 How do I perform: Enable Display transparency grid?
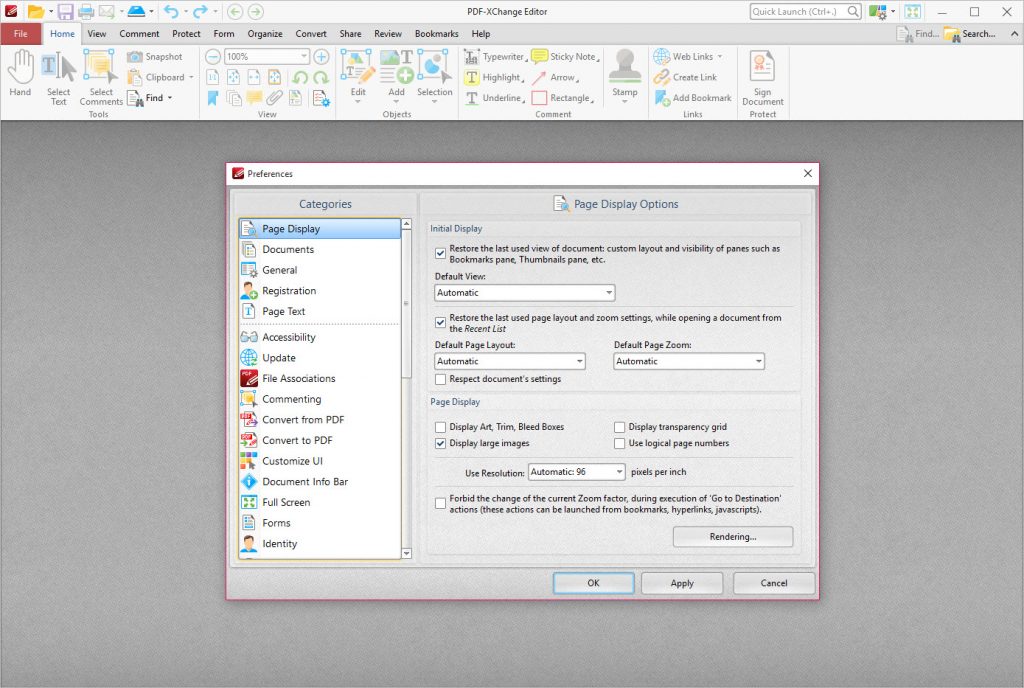(620, 427)
